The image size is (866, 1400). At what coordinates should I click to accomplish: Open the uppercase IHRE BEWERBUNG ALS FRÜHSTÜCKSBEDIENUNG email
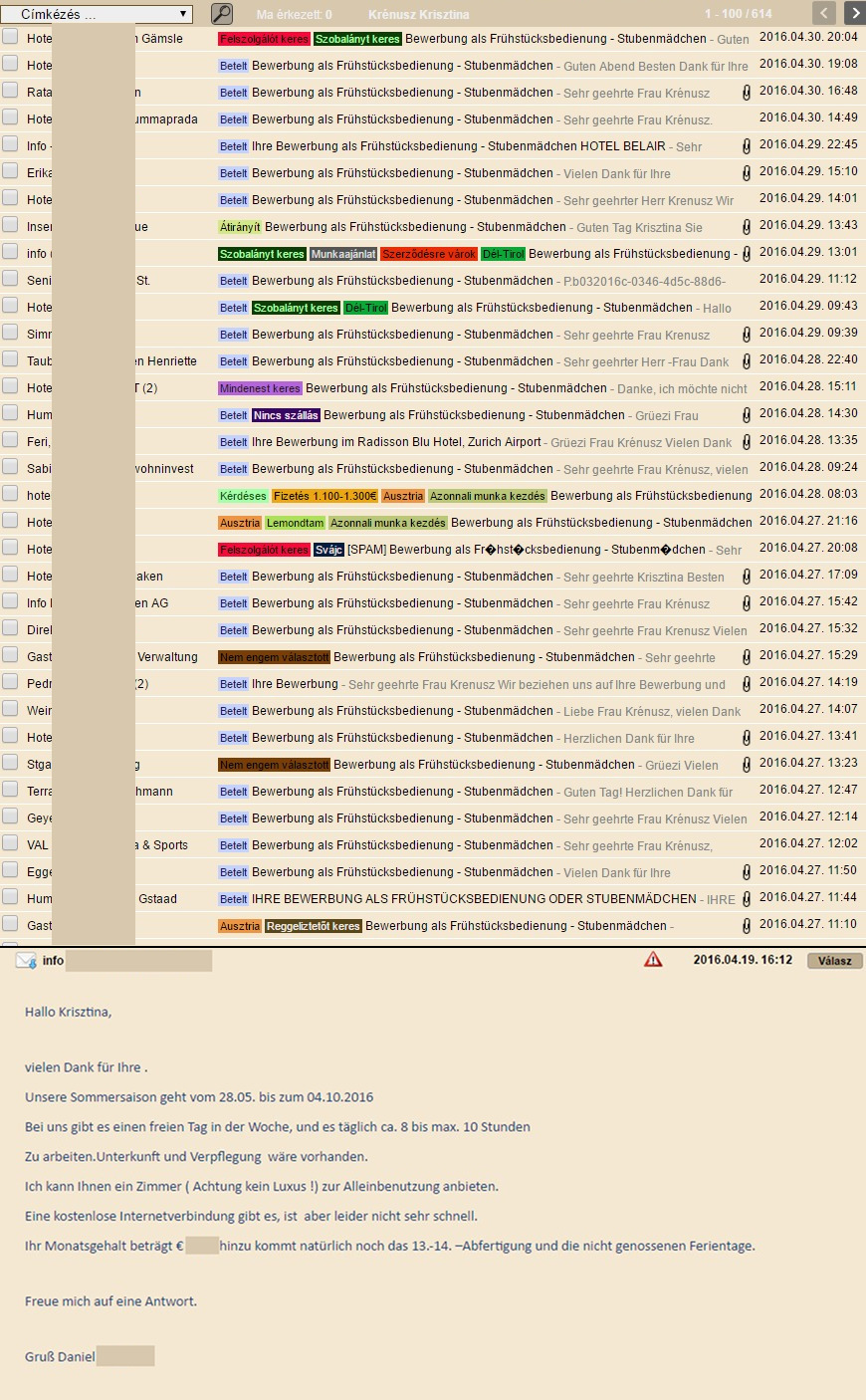474,899
